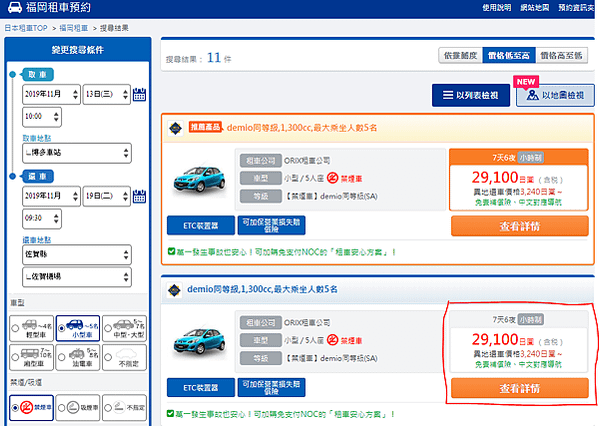Image resolution: width=599 pixels, height=426 pixels.
Task: Sort results by 依推薦度
Action: coord(461,56)
